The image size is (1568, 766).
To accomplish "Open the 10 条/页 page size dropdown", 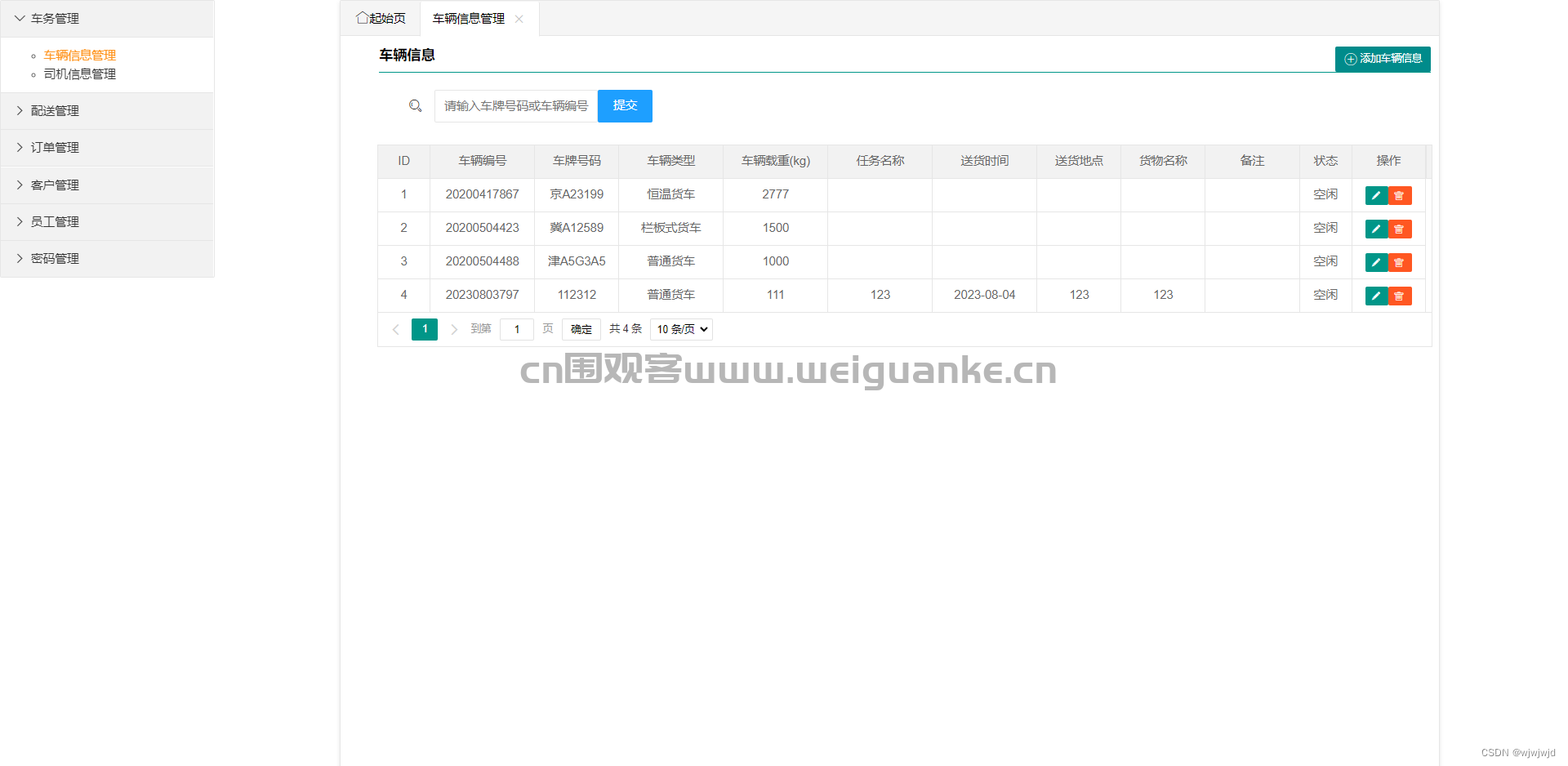I will 681,329.
